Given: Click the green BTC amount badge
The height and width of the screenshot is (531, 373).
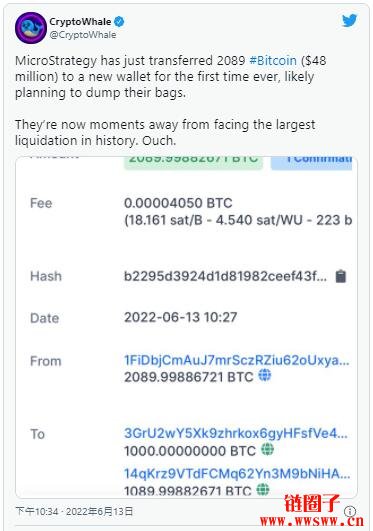Looking at the screenshot, I should 193,163.
